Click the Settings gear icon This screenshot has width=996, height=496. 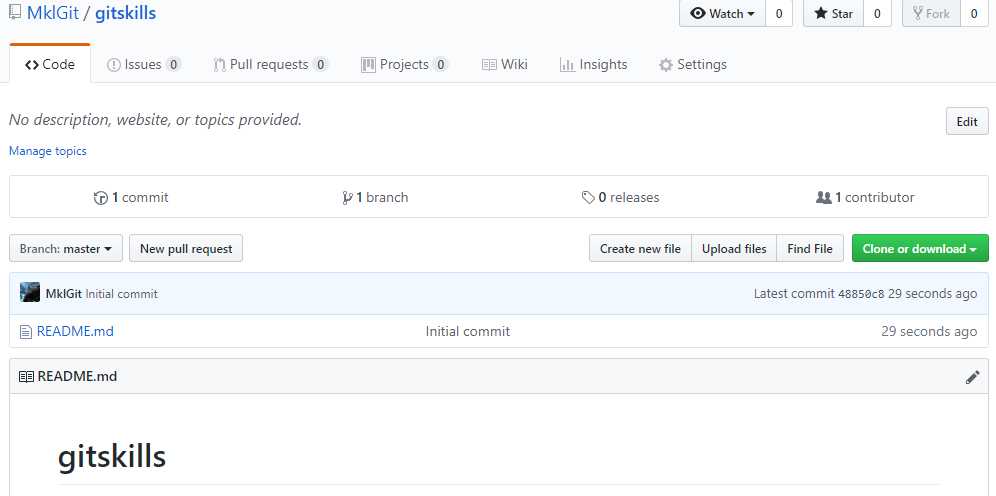[666, 65]
